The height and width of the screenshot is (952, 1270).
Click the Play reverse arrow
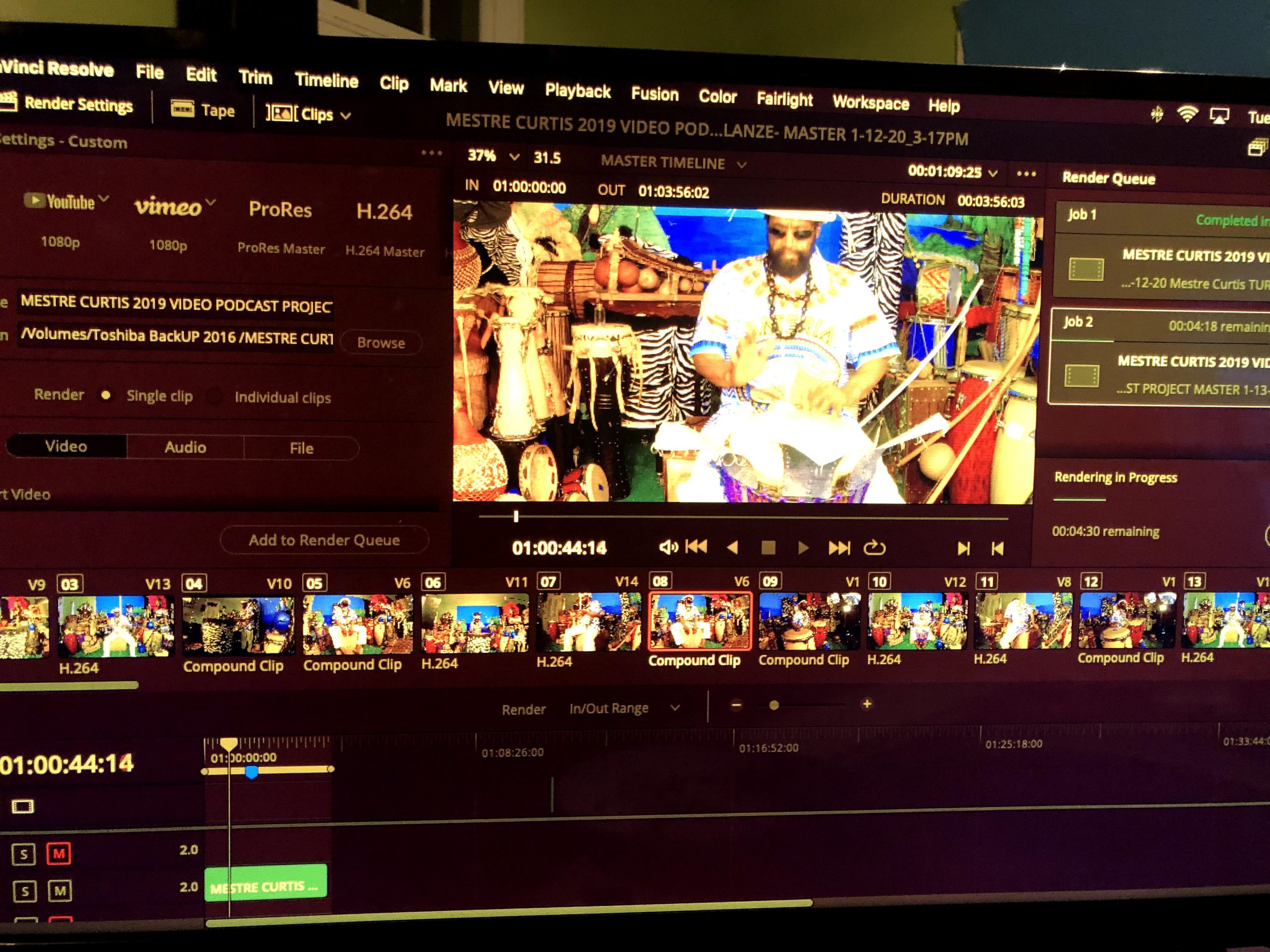click(732, 547)
